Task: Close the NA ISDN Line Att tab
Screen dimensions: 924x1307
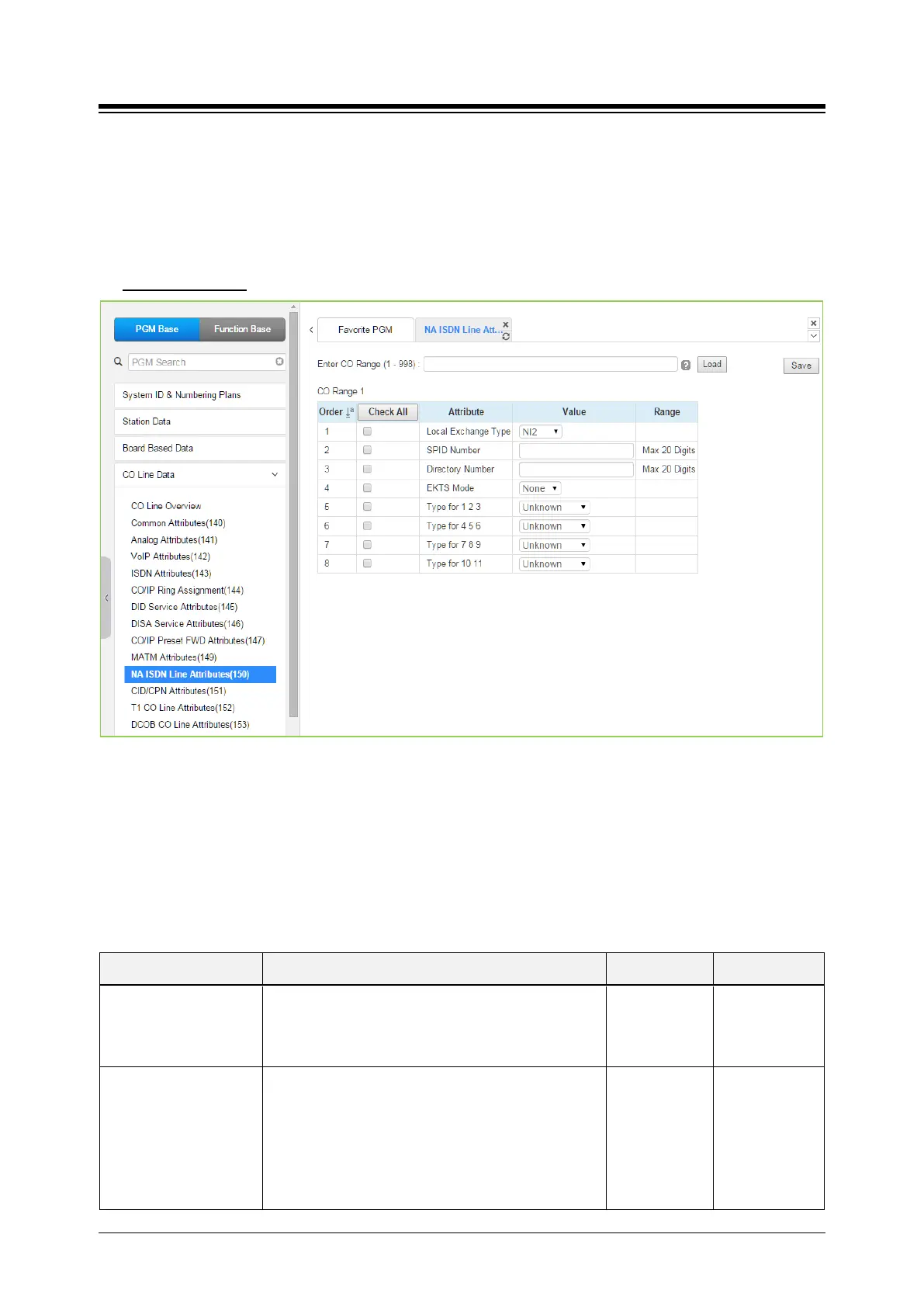Action: 506,324
